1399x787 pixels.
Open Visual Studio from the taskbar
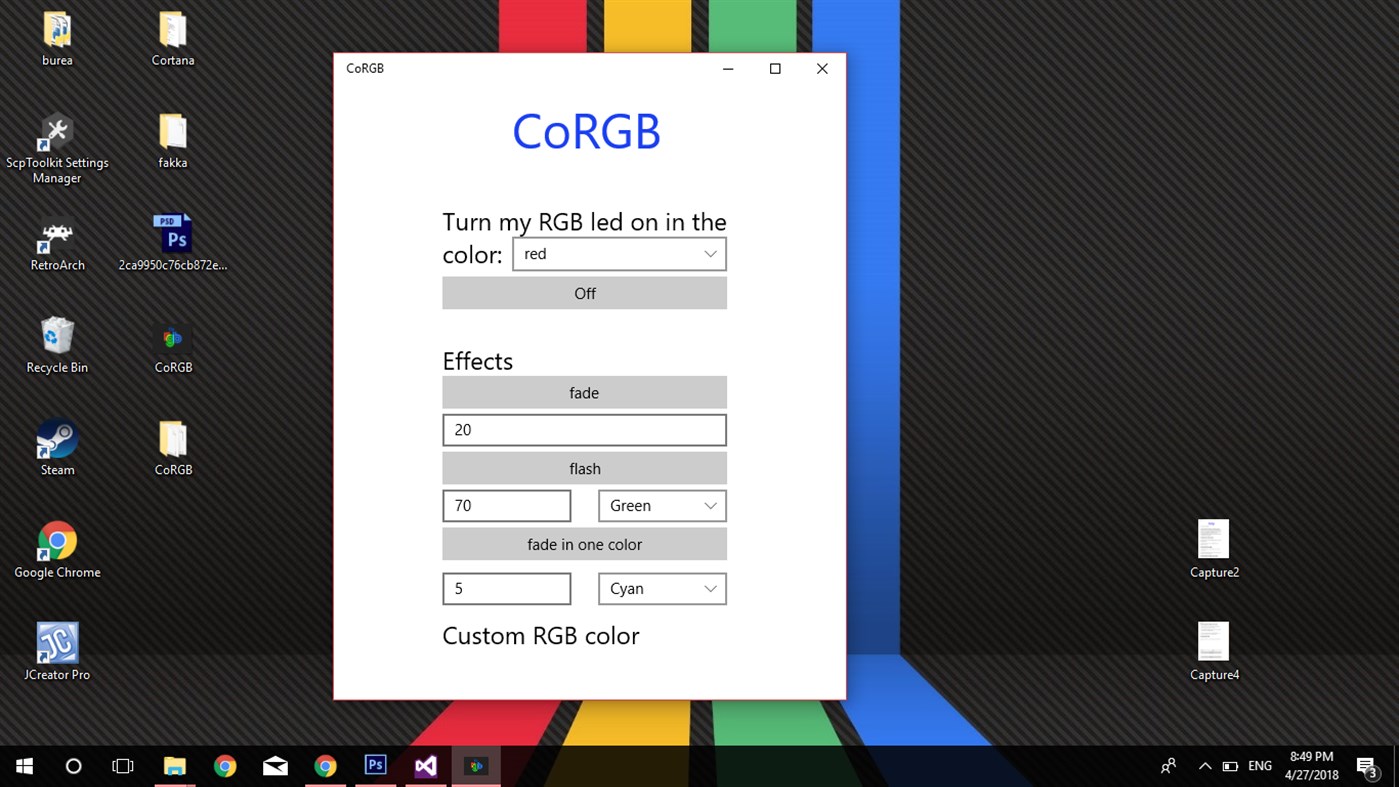click(x=425, y=765)
